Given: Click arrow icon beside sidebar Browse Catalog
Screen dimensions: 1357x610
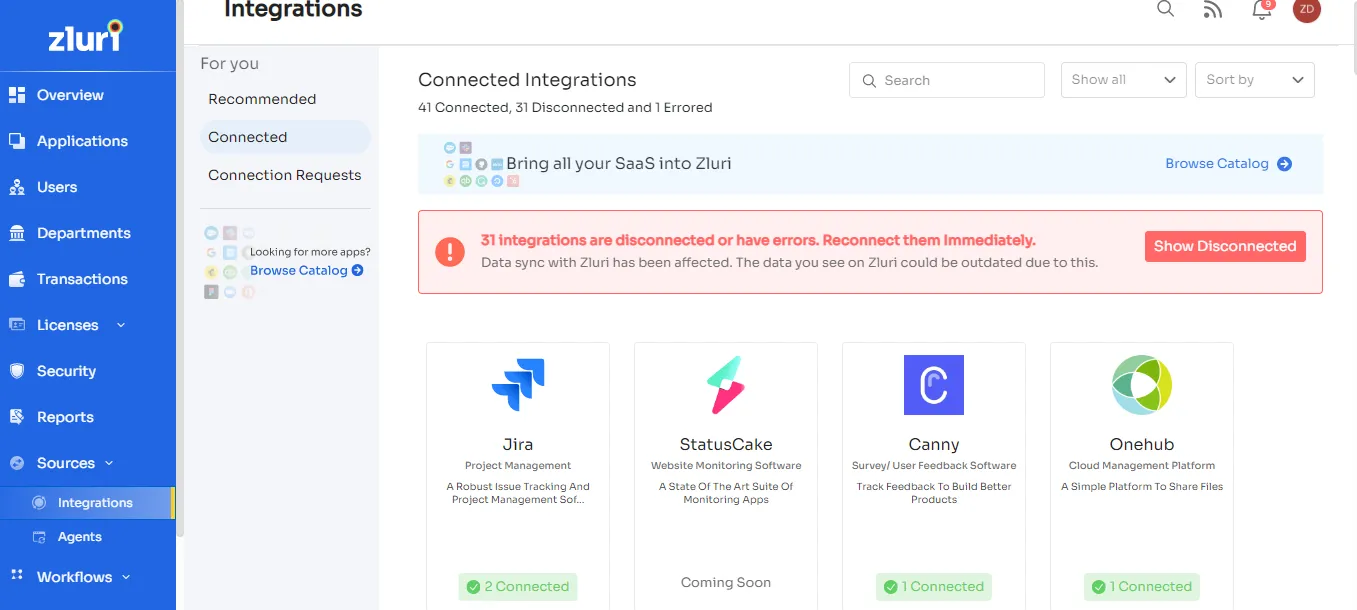Looking at the screenshot, I should click(x=358, y=270).
